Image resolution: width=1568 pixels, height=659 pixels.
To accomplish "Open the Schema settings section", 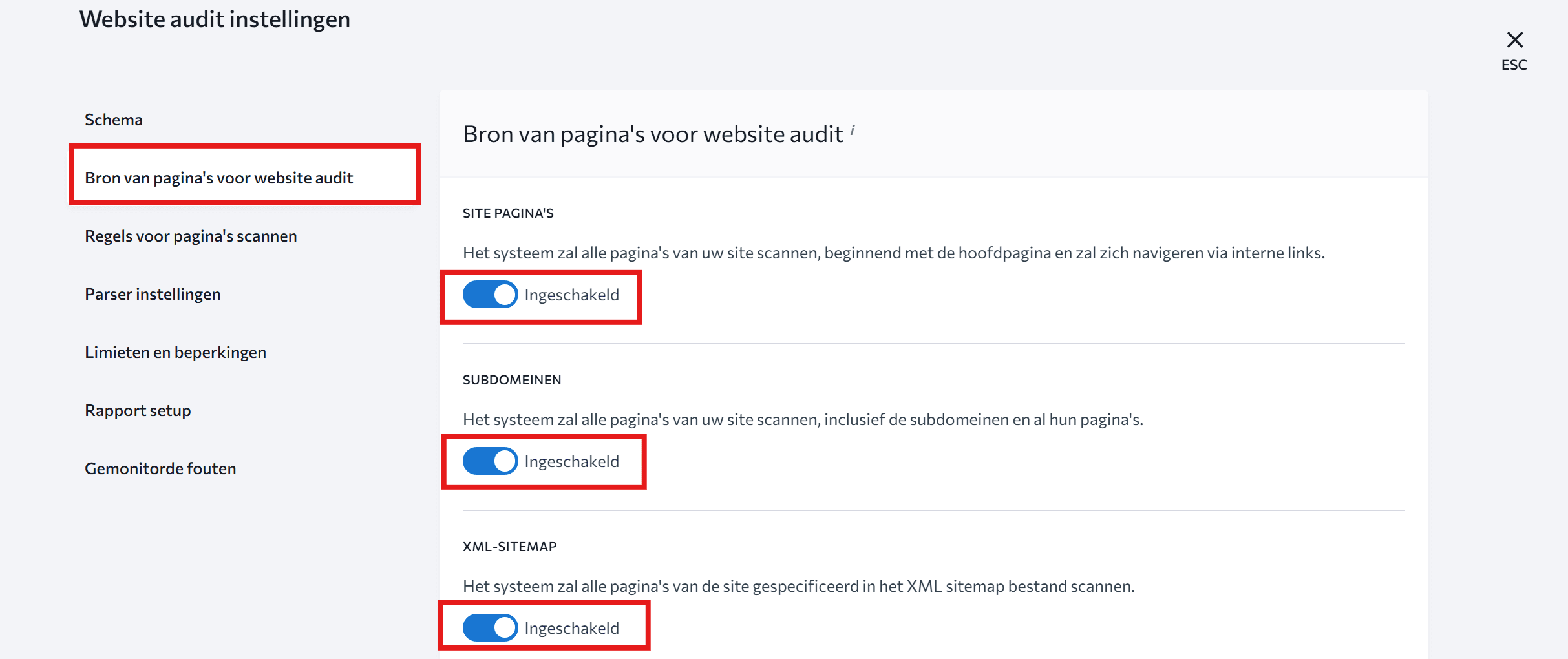I will (114, 120).
